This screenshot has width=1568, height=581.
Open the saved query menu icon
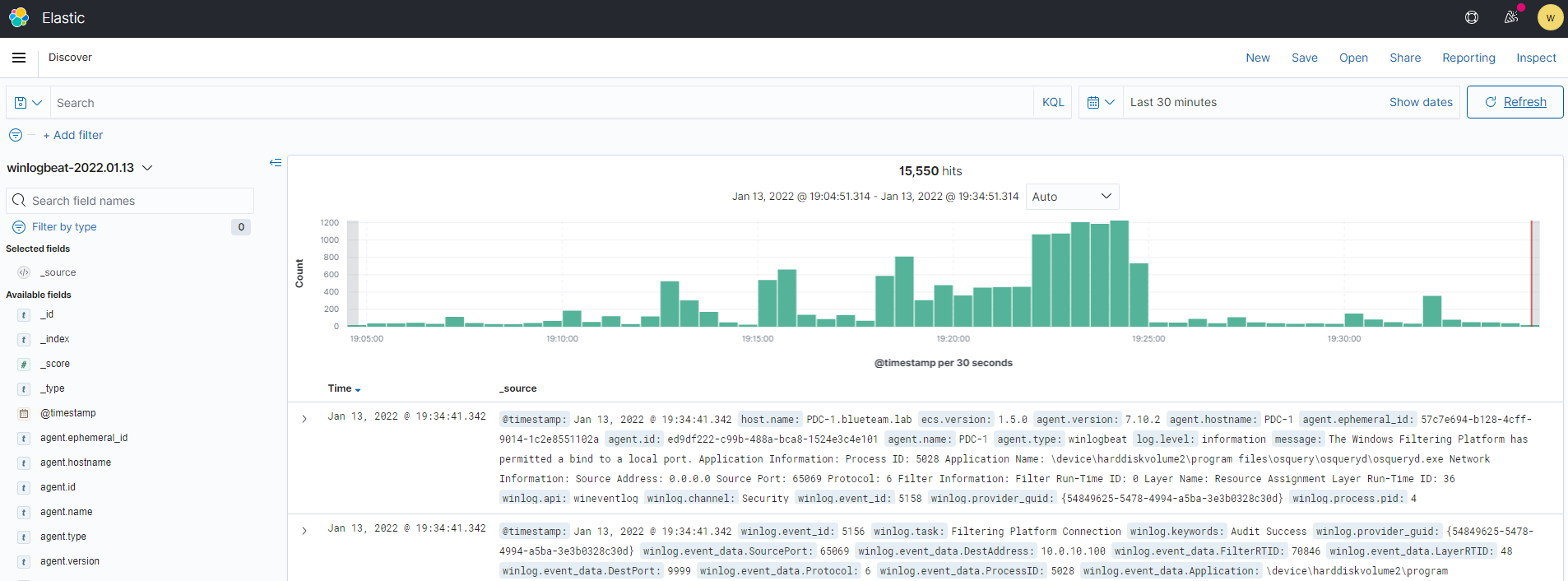(x=28, y=103)
